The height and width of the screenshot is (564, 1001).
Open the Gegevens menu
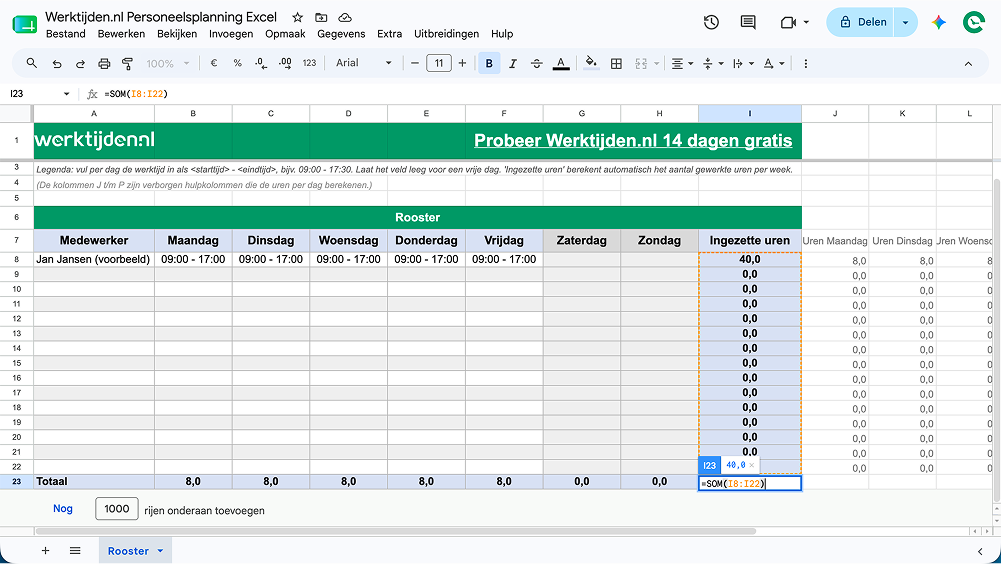click(342, 34)
